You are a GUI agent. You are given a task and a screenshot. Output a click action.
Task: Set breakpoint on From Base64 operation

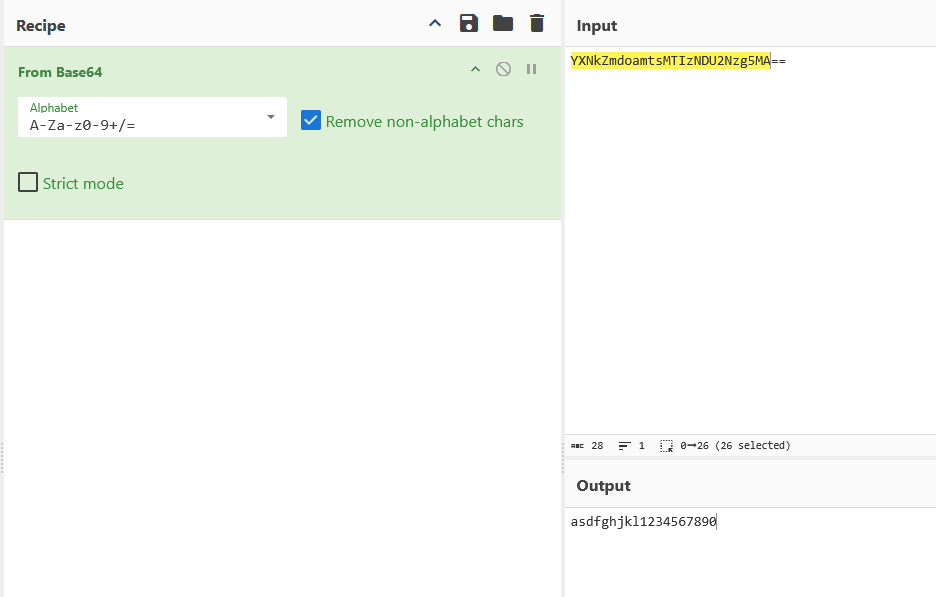tap(531, 69)
